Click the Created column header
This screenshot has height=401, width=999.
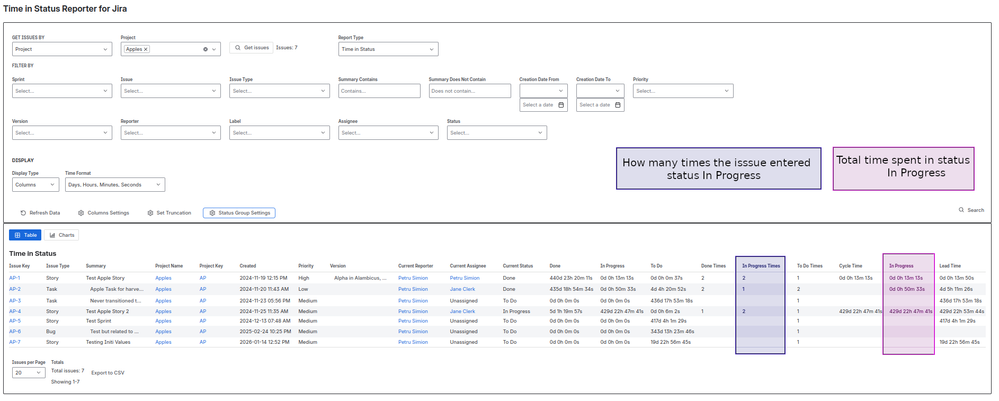247,265
